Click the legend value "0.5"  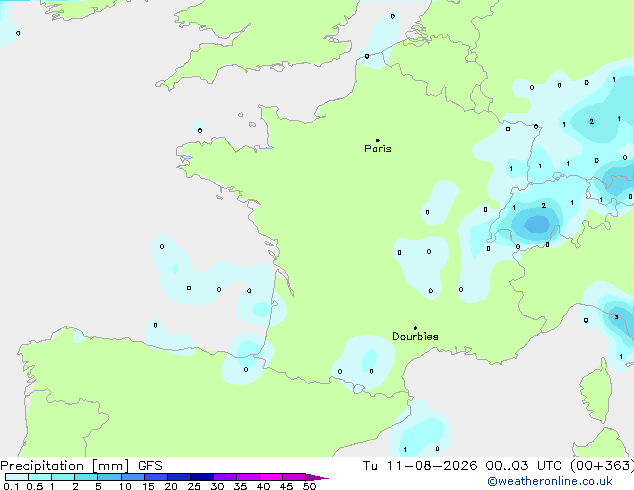(x=34, y=486)
